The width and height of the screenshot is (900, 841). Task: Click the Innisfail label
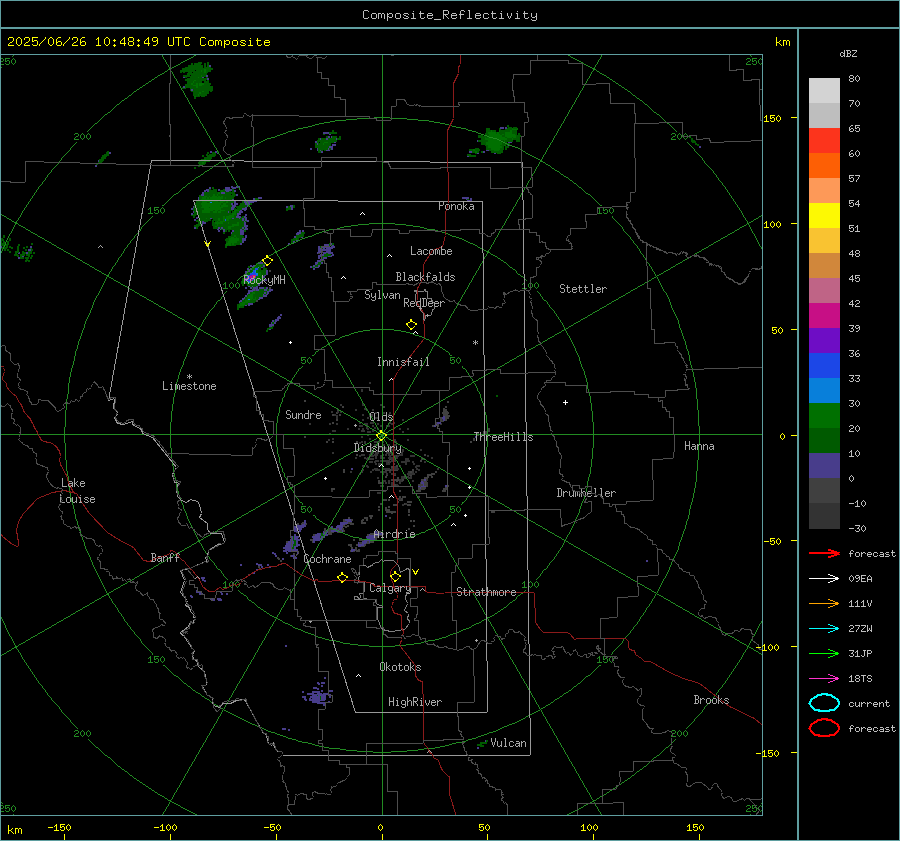pyautogui.click(x=403, y=362)
